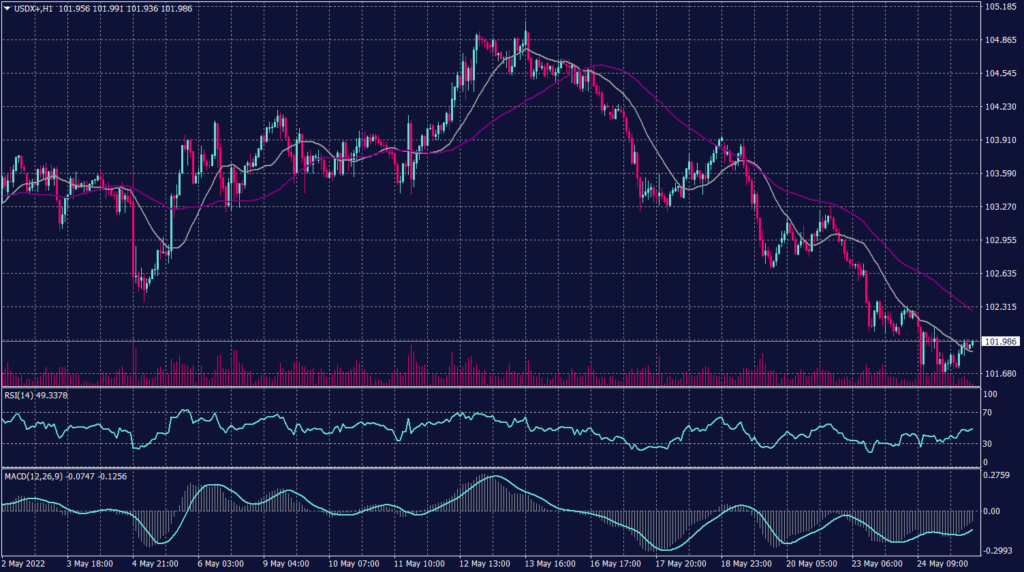Click the current price tag 101.986
This screenshot has width=1024, height=572.
1001,342
